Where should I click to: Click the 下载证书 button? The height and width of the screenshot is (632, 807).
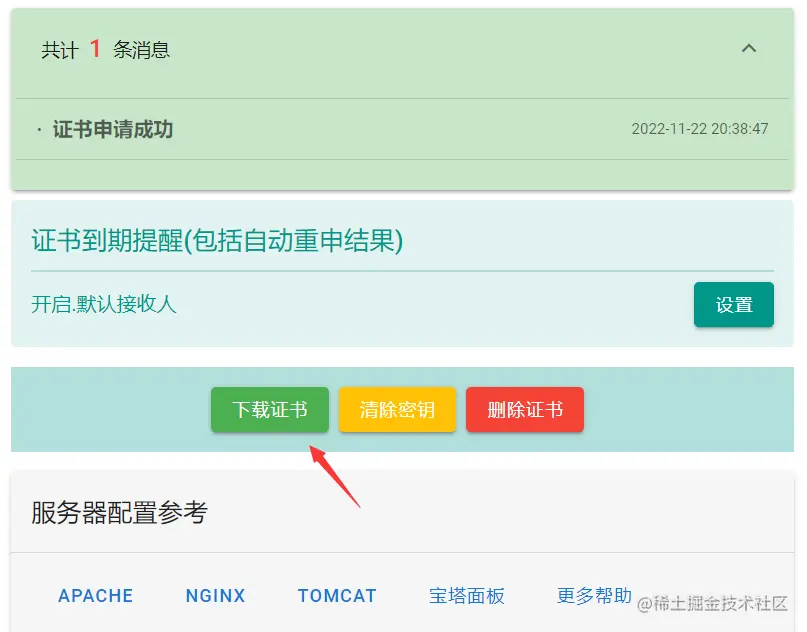(270, 410)
